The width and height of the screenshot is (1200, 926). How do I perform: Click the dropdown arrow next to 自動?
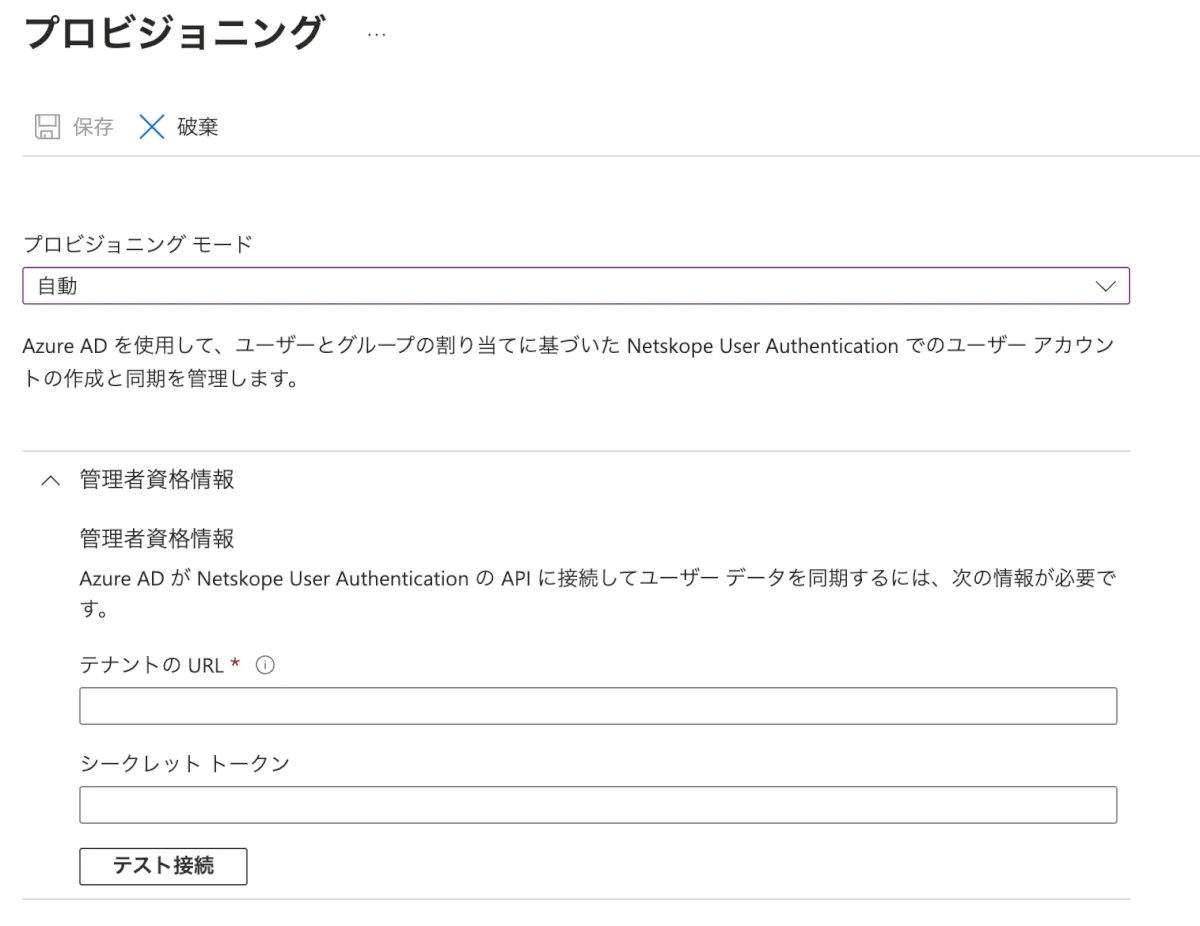(1105, 286)
